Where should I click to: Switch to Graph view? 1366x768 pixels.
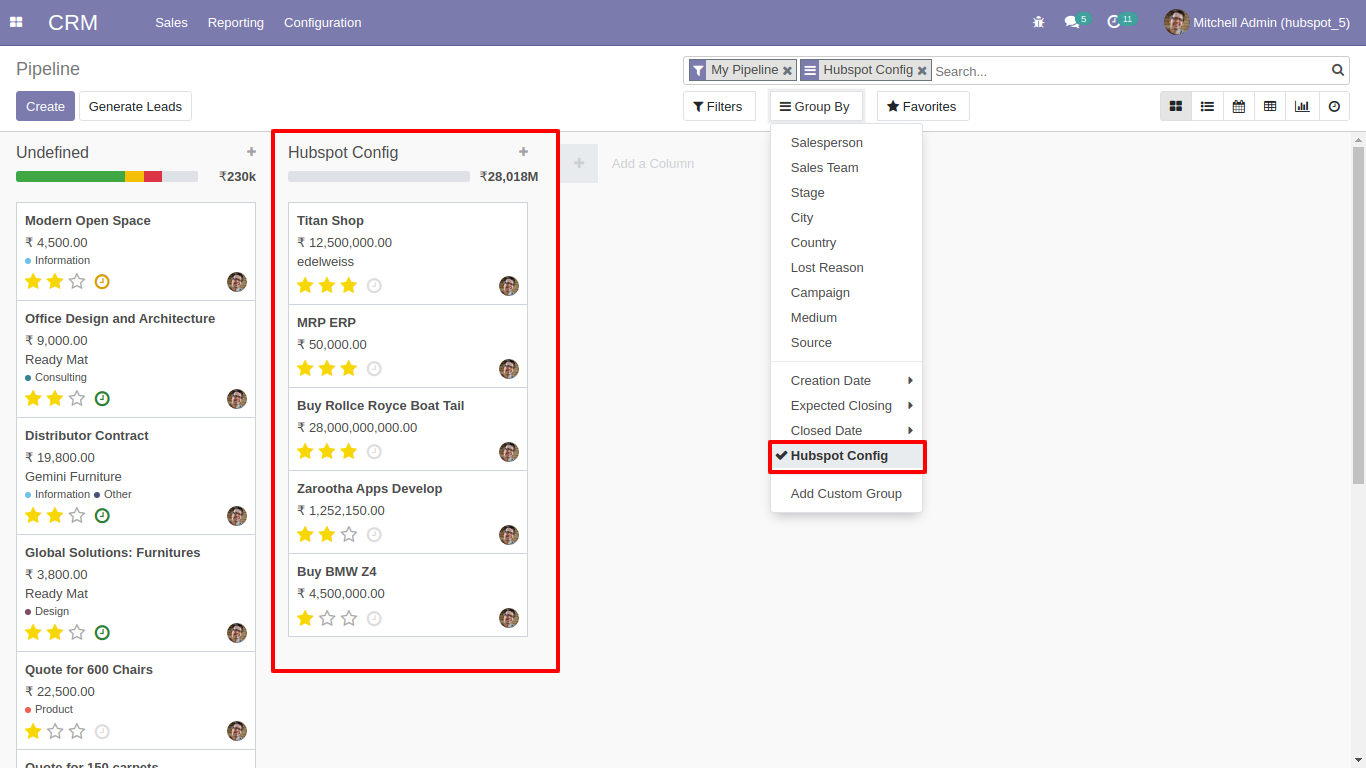(1301, 106)
